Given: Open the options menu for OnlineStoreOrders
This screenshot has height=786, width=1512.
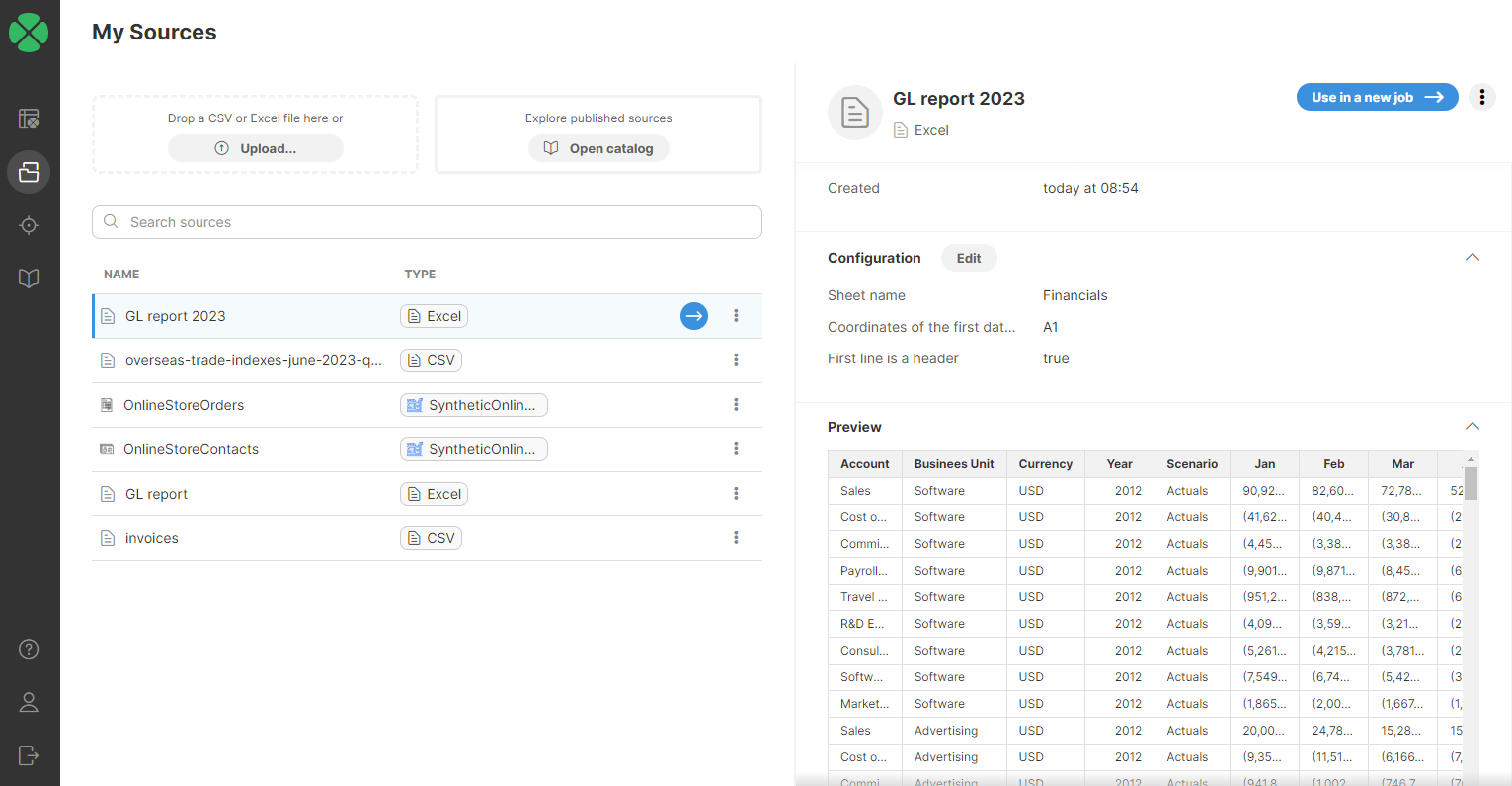Looking at the screenshot, I should (x=736, y=404).
